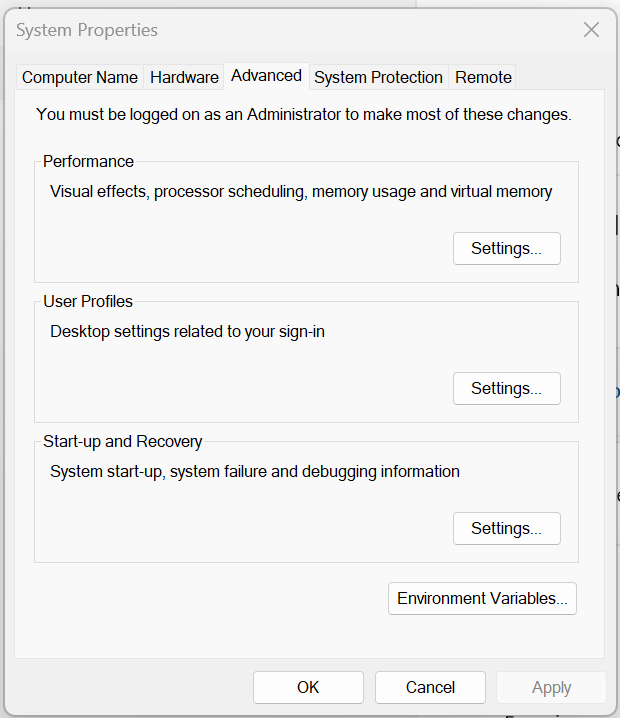Close the System Properties dialog
The width and height of the screenshot is (620, 718).
tap(591, 30)
